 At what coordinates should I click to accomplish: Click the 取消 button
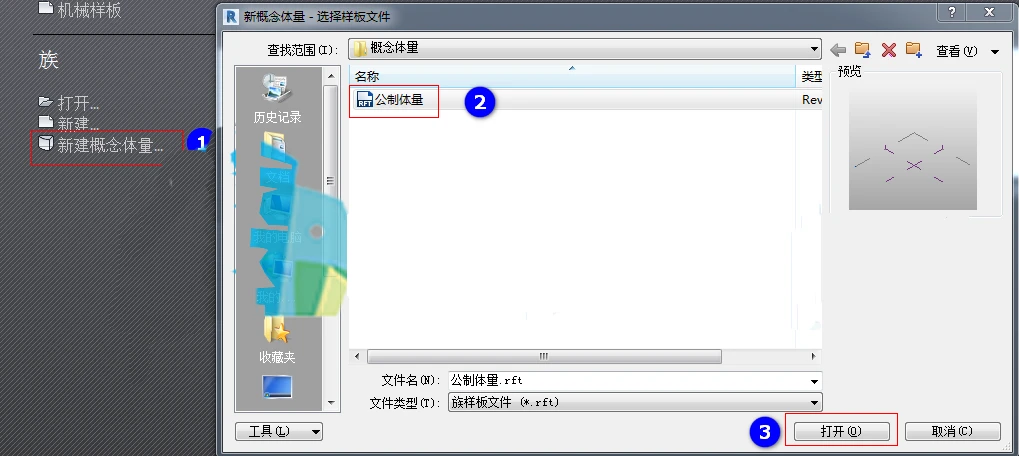pyautogui.click(x=952, y=431)
